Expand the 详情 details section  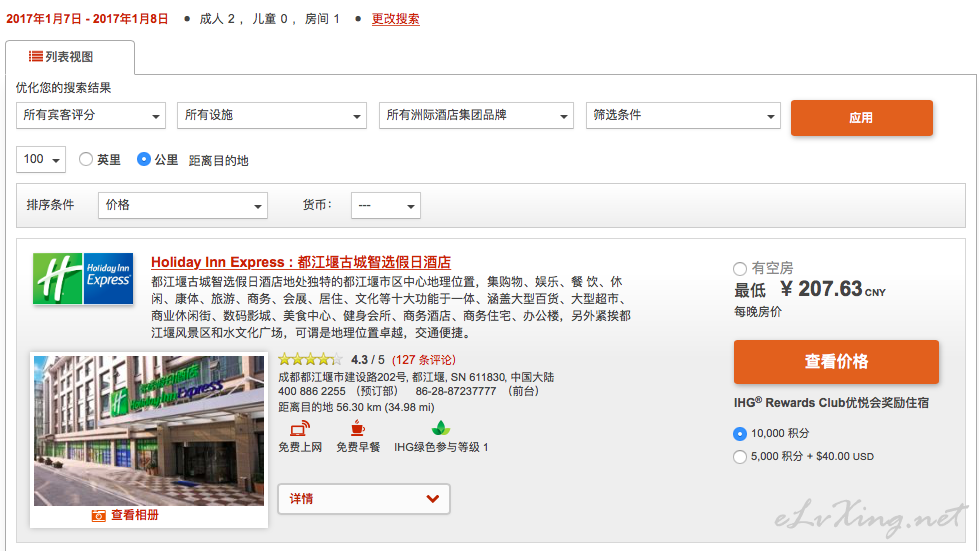pyautogui.click(x=364, y=499)
